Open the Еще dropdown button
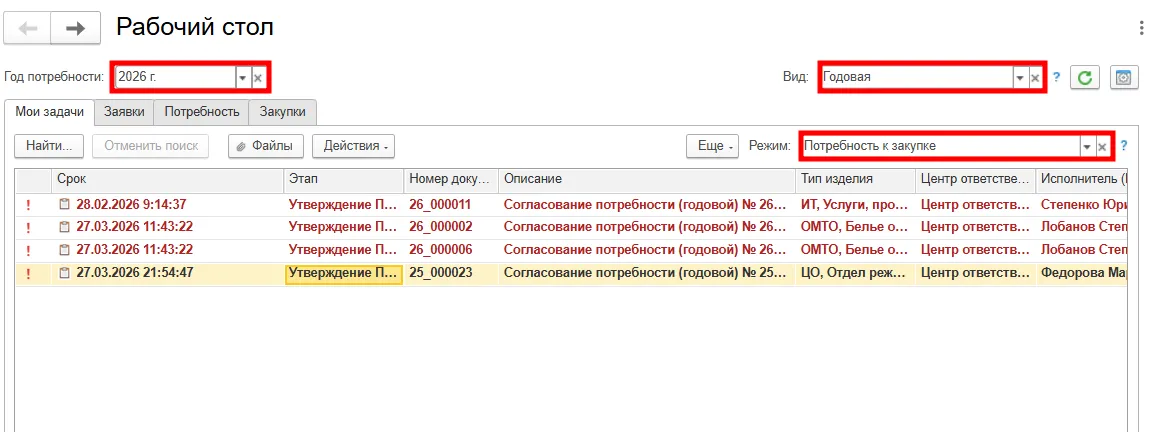Screen dimensions: 1150x432 (x=711, y=146)
